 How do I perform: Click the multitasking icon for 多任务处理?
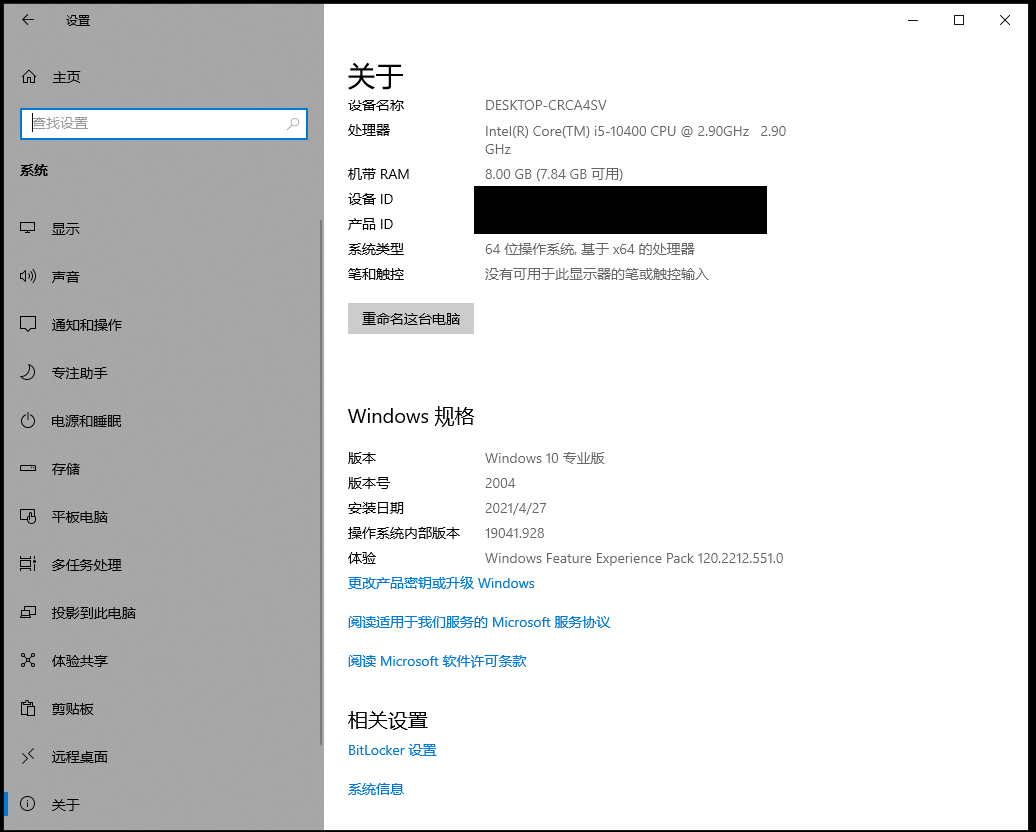(x=28, y=564)
